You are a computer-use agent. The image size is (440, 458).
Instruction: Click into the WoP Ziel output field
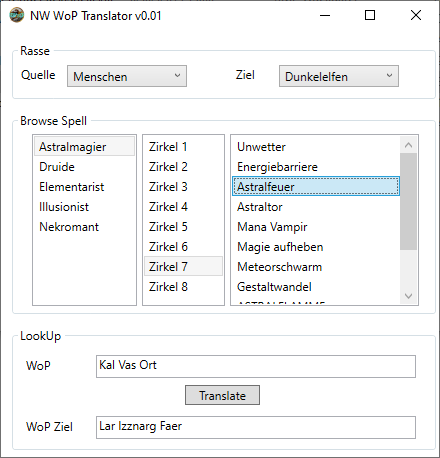(x=256, y=427)
